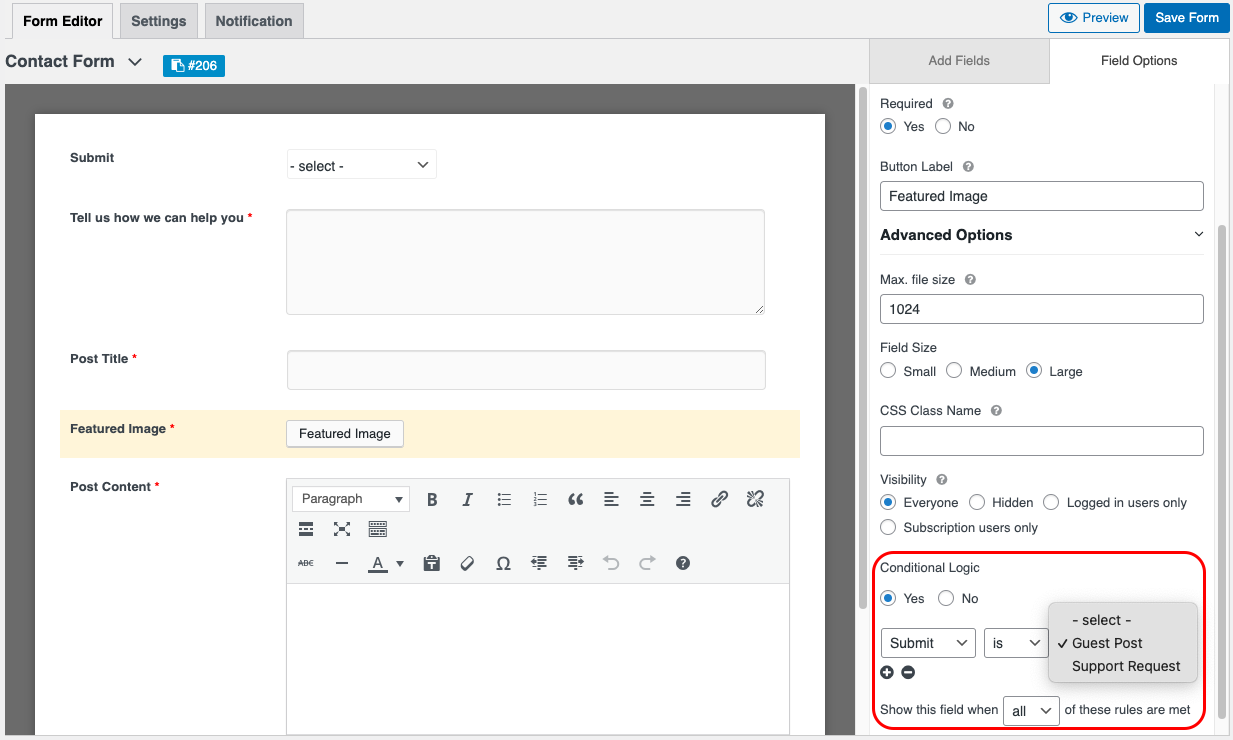Click the editor help question mark icon
This screenshot has height=740, width=1233.
point(683,563)
